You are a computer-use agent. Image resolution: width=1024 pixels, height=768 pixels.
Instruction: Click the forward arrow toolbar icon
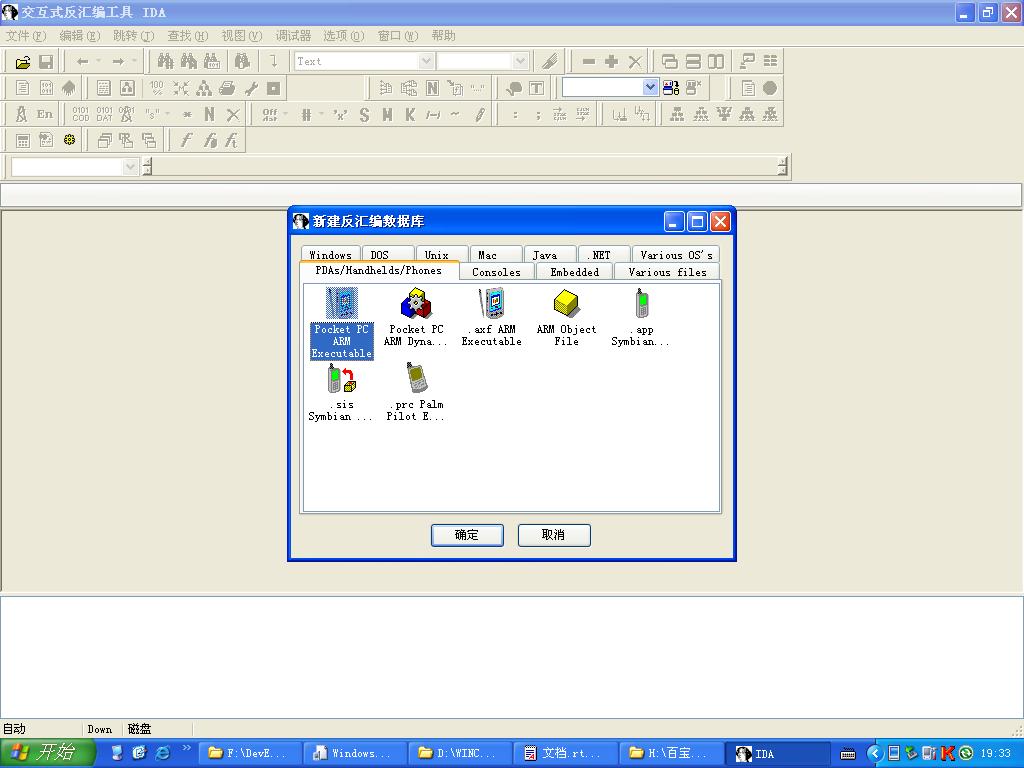118,62
